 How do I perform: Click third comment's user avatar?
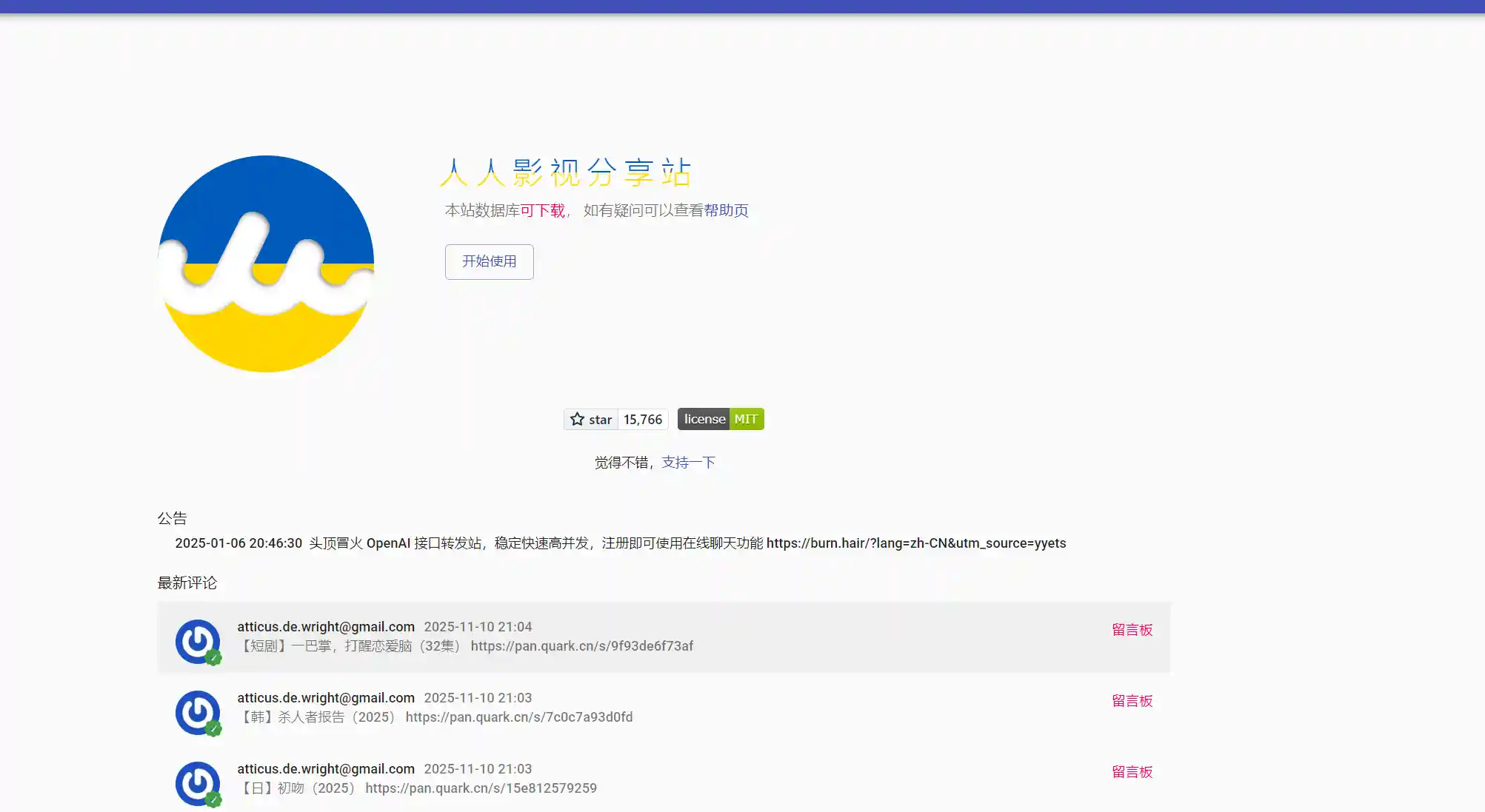point(197,783)
